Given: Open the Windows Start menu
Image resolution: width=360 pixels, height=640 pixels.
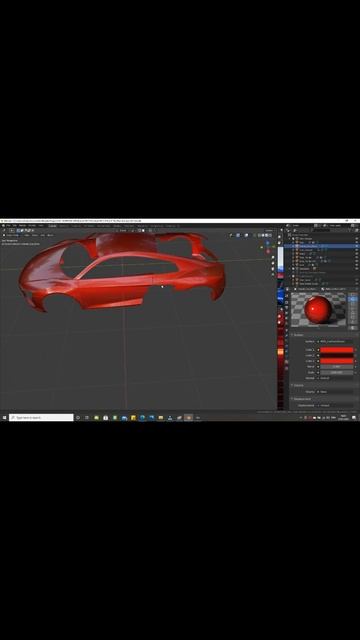Looking at the screenshot, I should 4,418.
